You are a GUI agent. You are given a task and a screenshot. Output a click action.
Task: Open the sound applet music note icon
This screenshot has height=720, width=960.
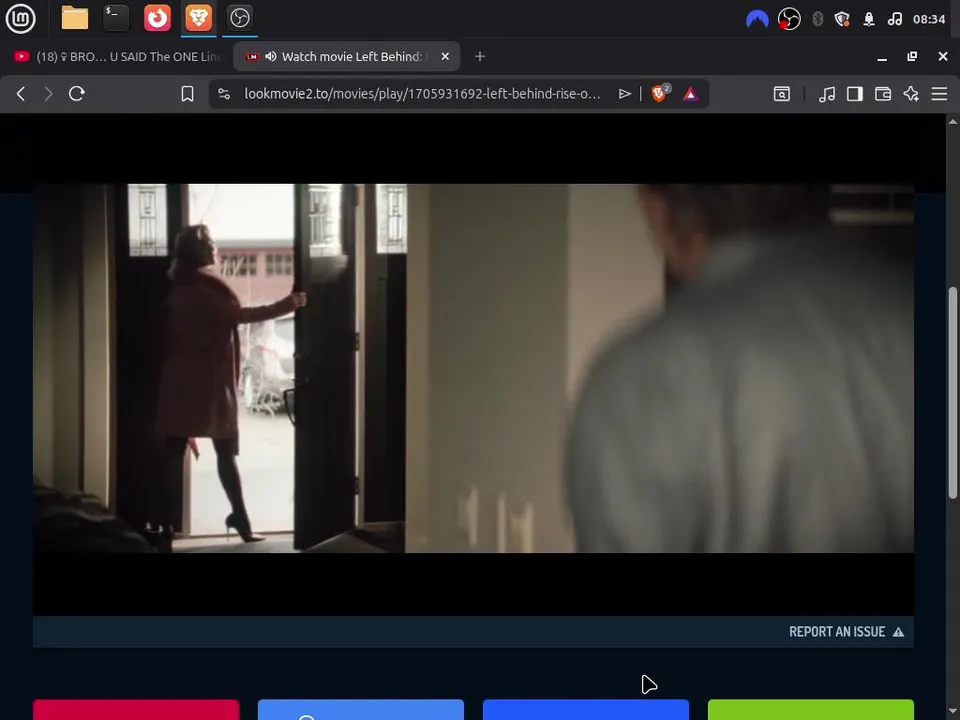894,19
